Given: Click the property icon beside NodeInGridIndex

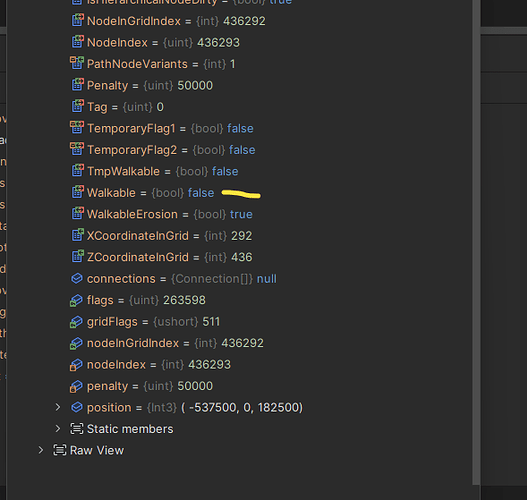Looking at the screenshot, I should pos(77,21).
